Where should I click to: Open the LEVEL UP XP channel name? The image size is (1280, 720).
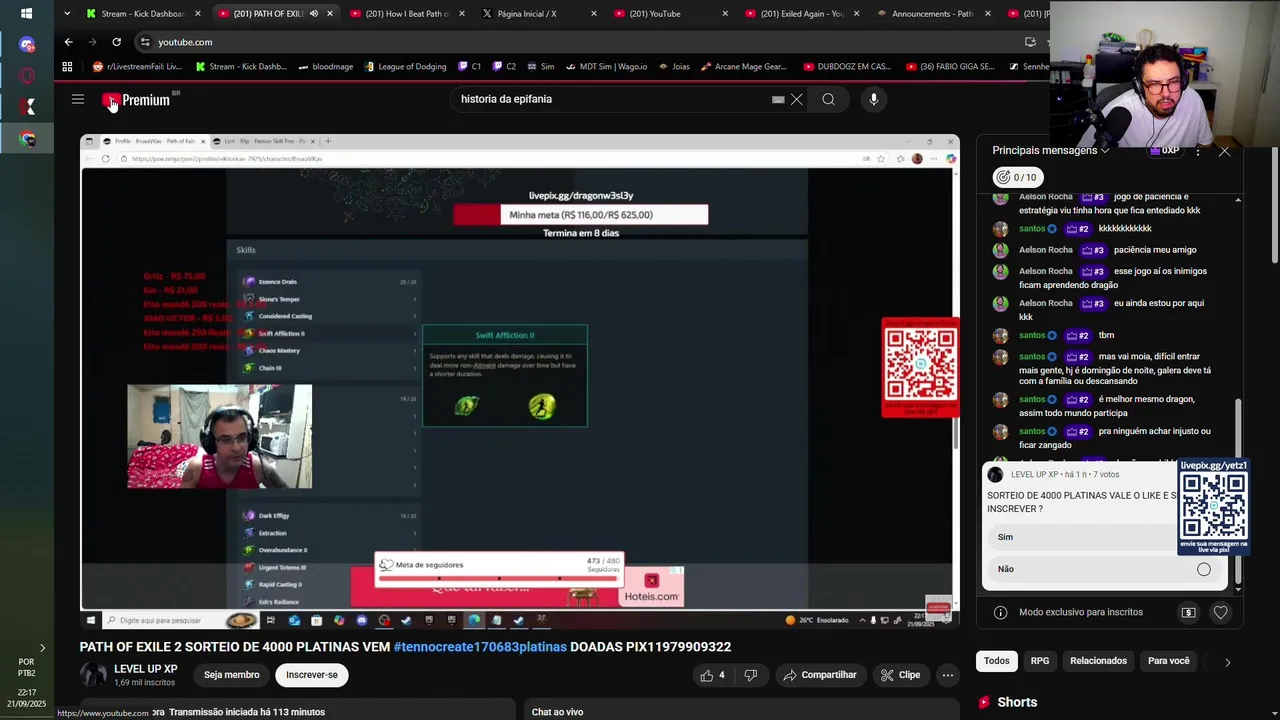coord(145,669)
